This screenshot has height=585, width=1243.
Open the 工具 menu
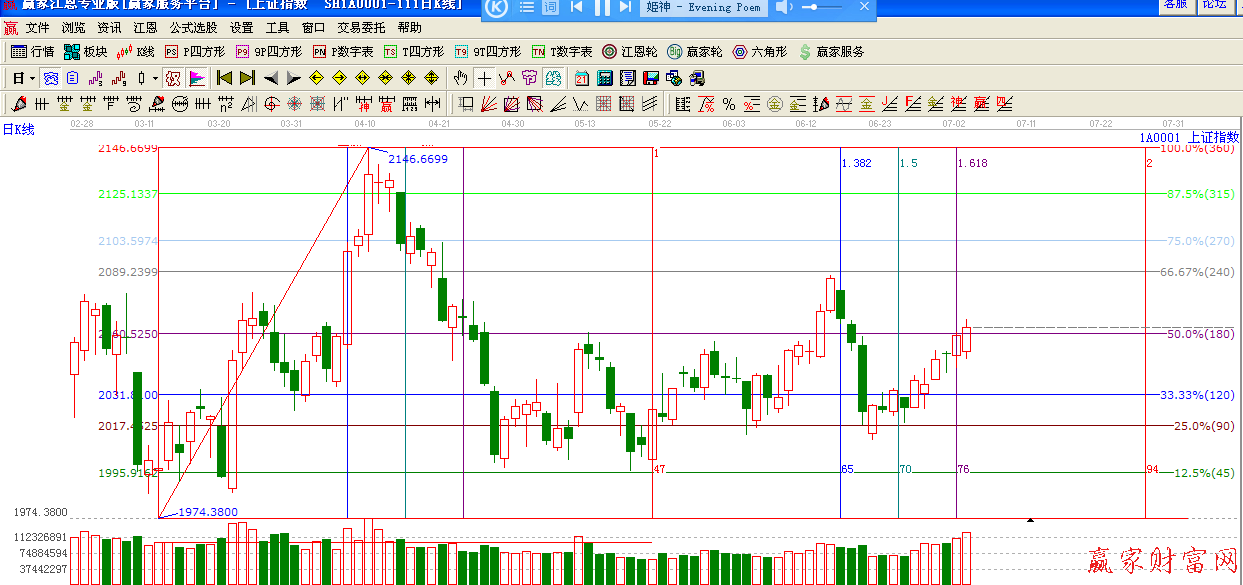pyautogui.click(x=277, y=28)
